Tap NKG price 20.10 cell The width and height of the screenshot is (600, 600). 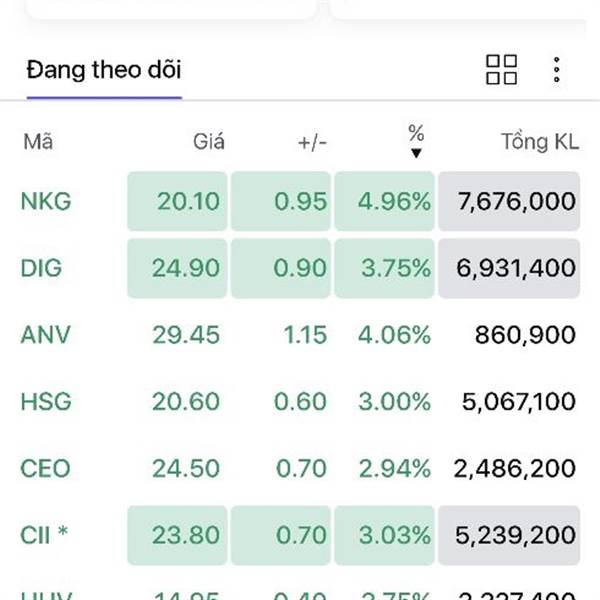click(178, 201)
